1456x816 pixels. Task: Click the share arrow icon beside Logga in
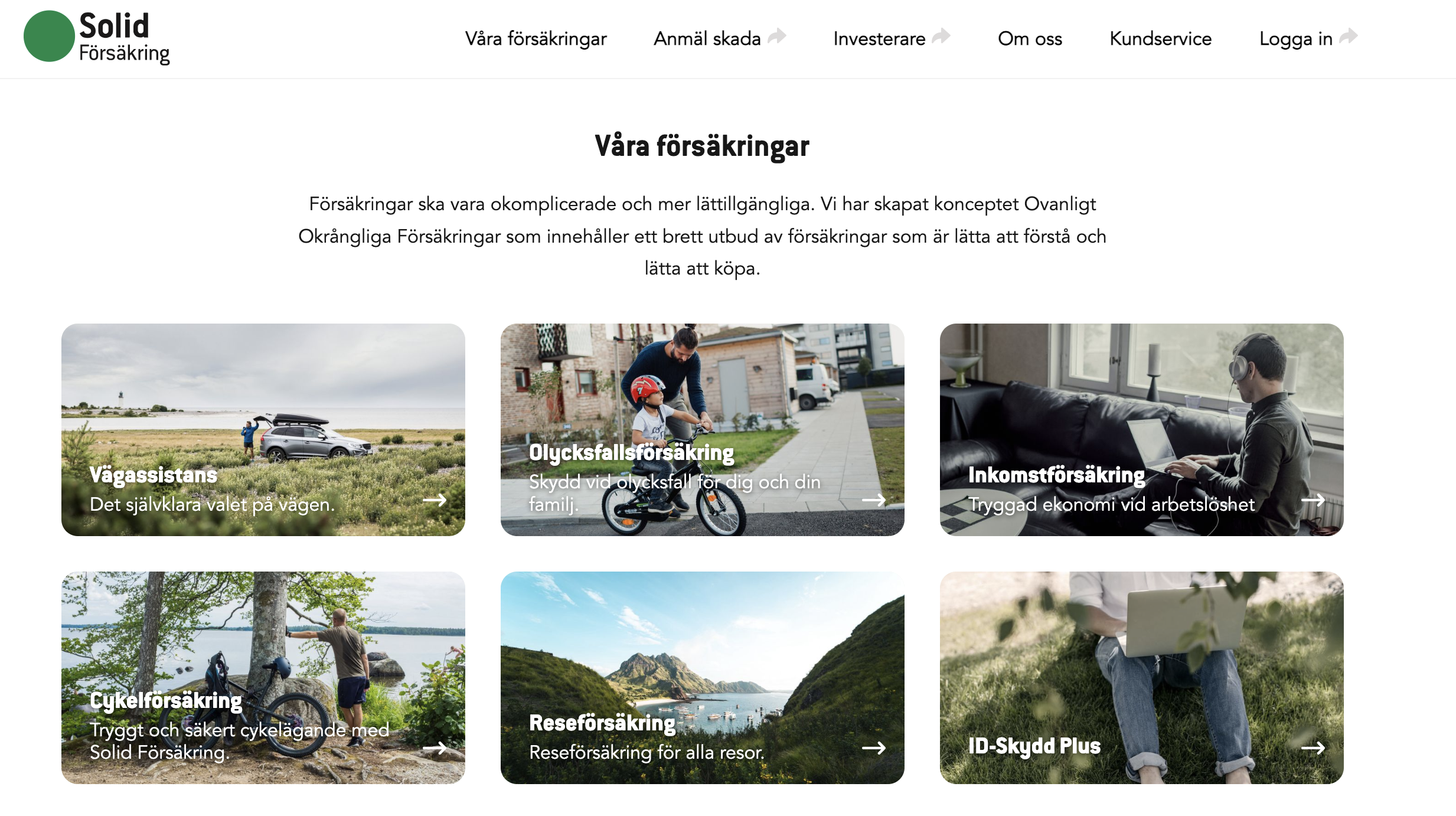[x=1349, y=36]
